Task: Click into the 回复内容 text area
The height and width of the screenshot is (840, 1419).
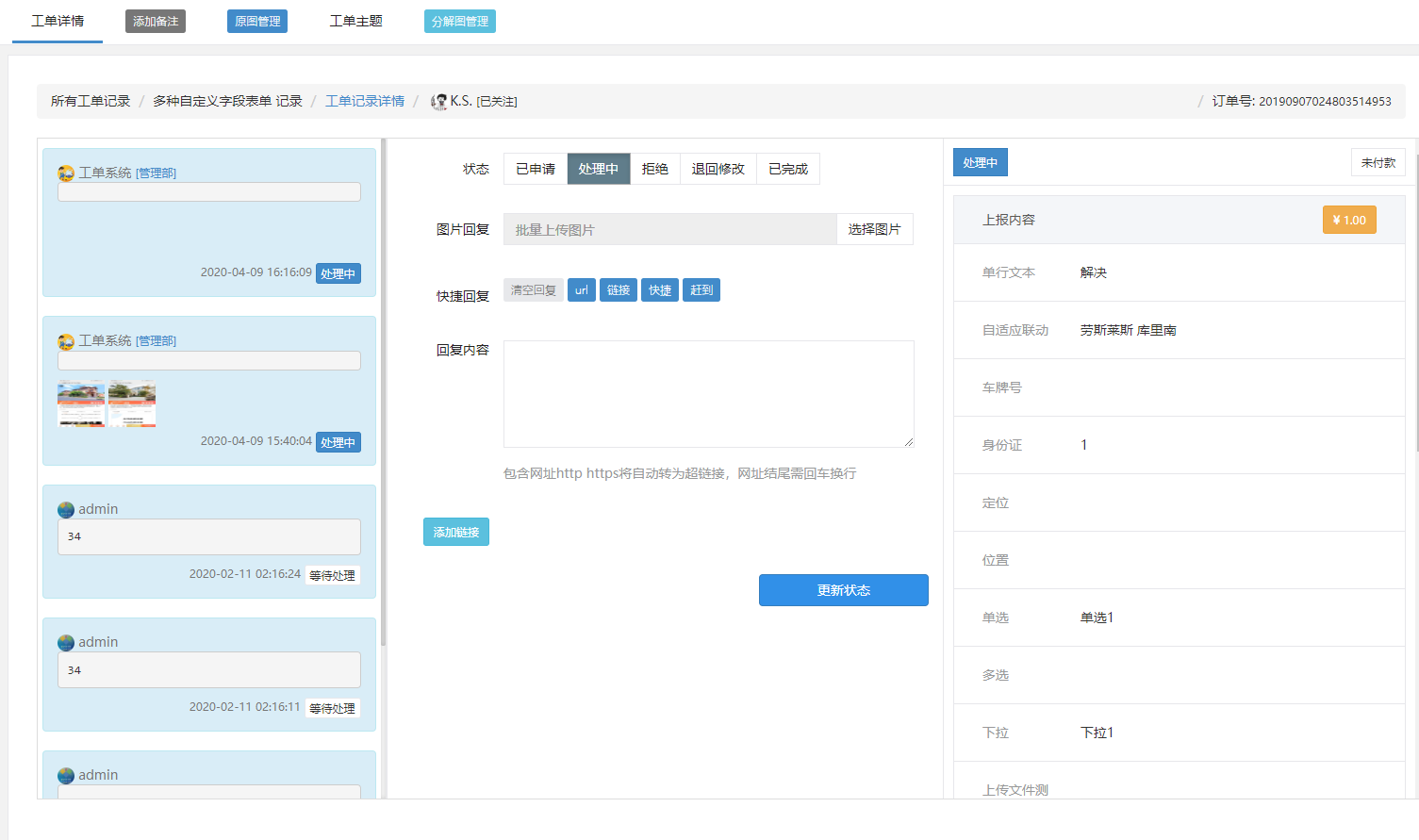Action: 708,393
